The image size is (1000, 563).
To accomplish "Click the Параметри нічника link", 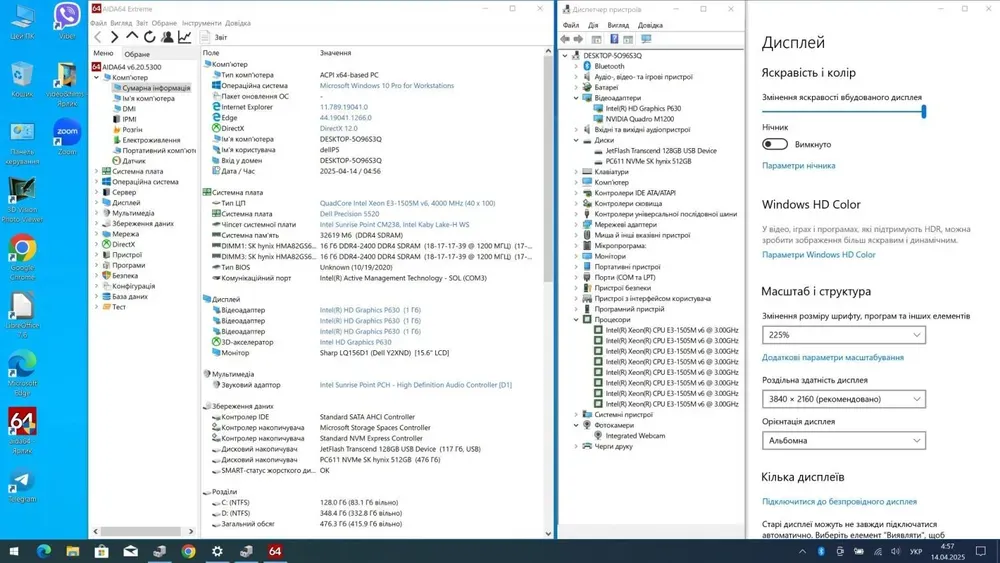I will point(798,166).
